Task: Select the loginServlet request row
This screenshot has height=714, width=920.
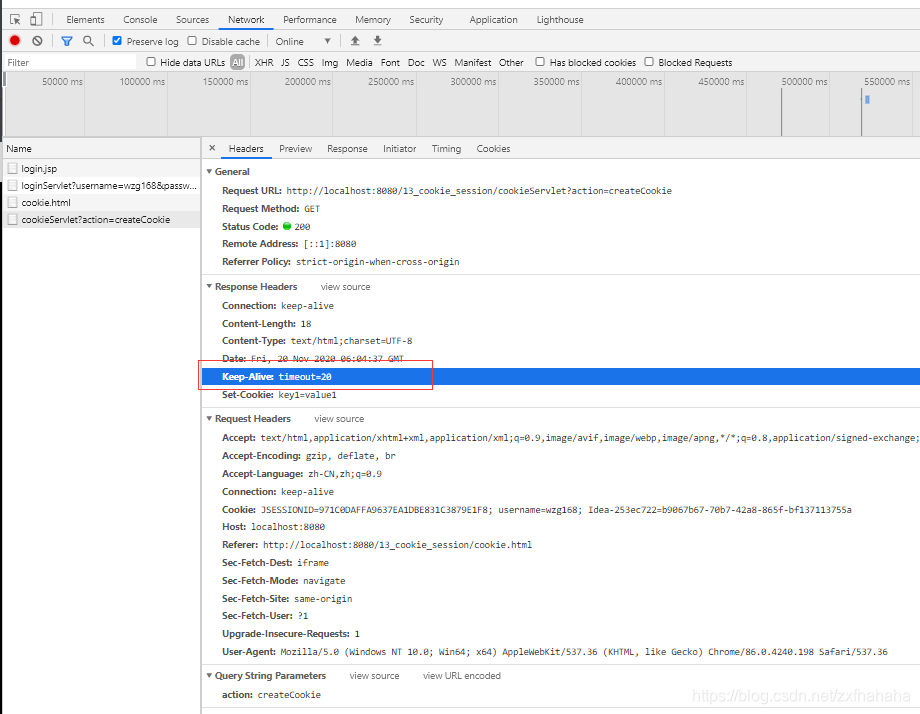Action: coord(101,185)
